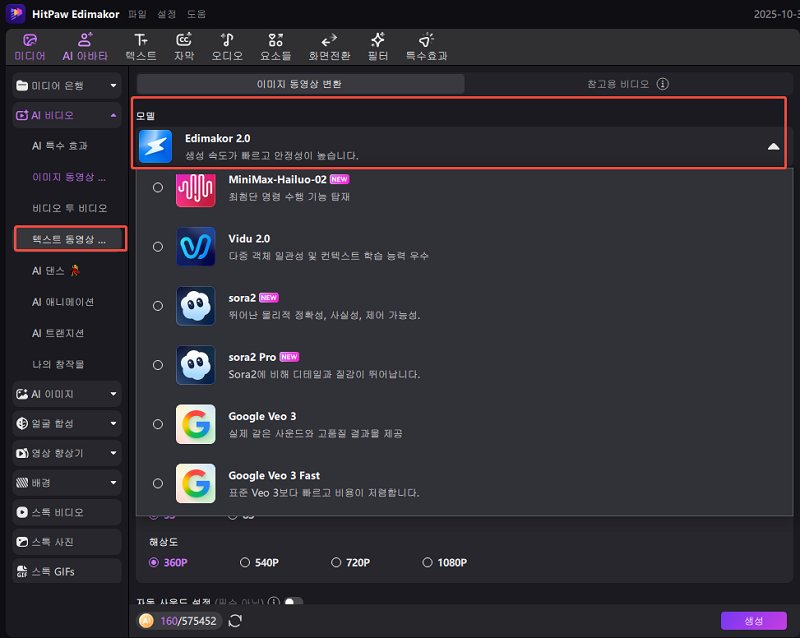Open the 미디어 panel icon
The width and height of the screenshot is (800, 638).
point(30,46)
